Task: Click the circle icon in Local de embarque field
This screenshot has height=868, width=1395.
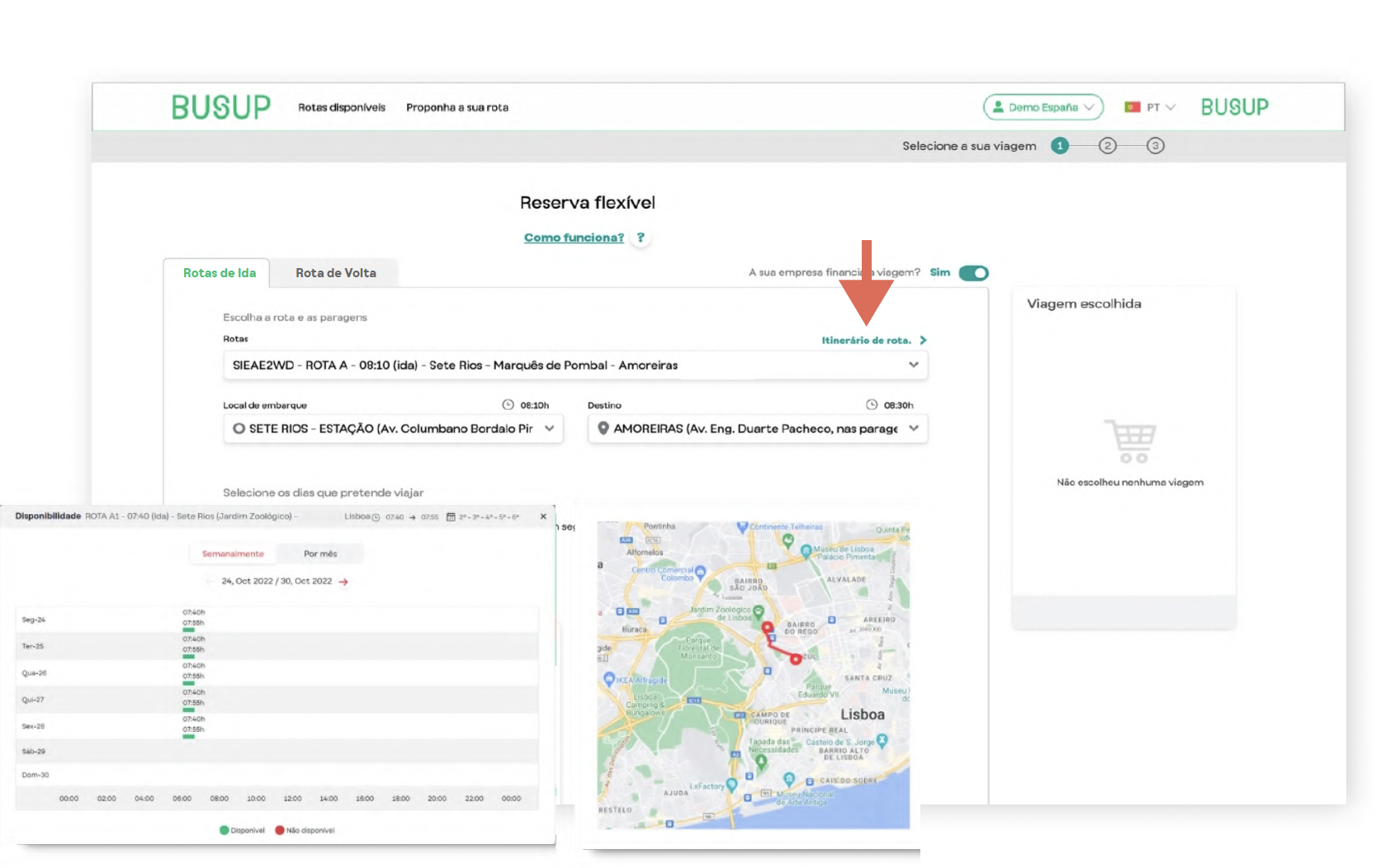Action: tap(239, 428)
